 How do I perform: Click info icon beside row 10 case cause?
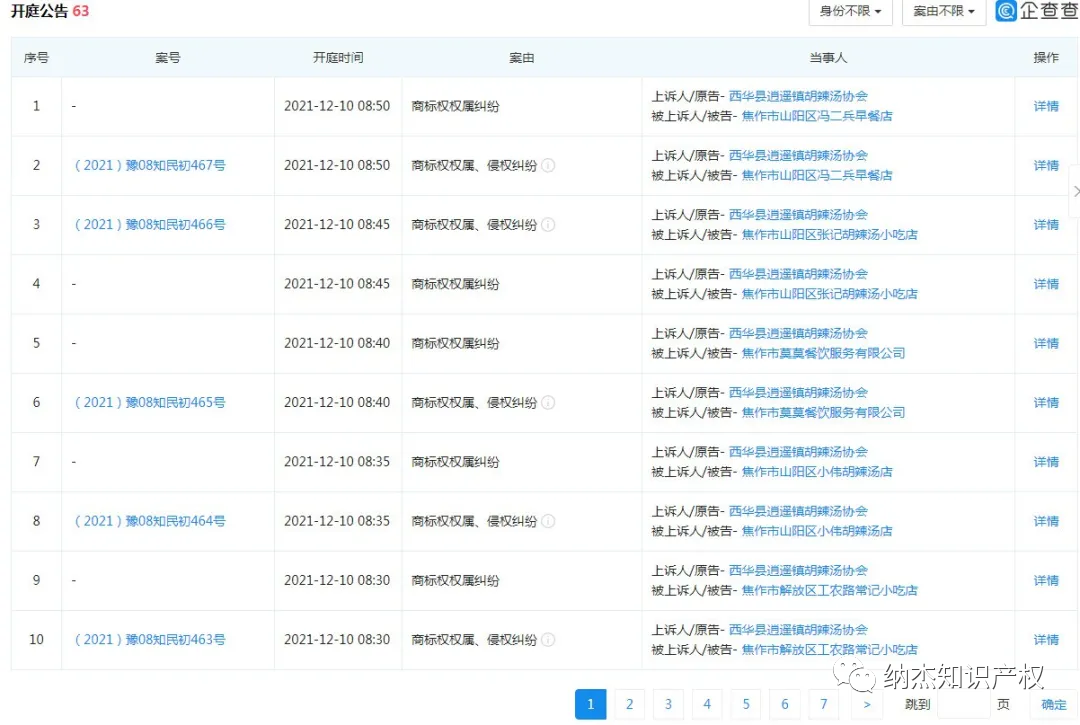click(x=548, y=640)
